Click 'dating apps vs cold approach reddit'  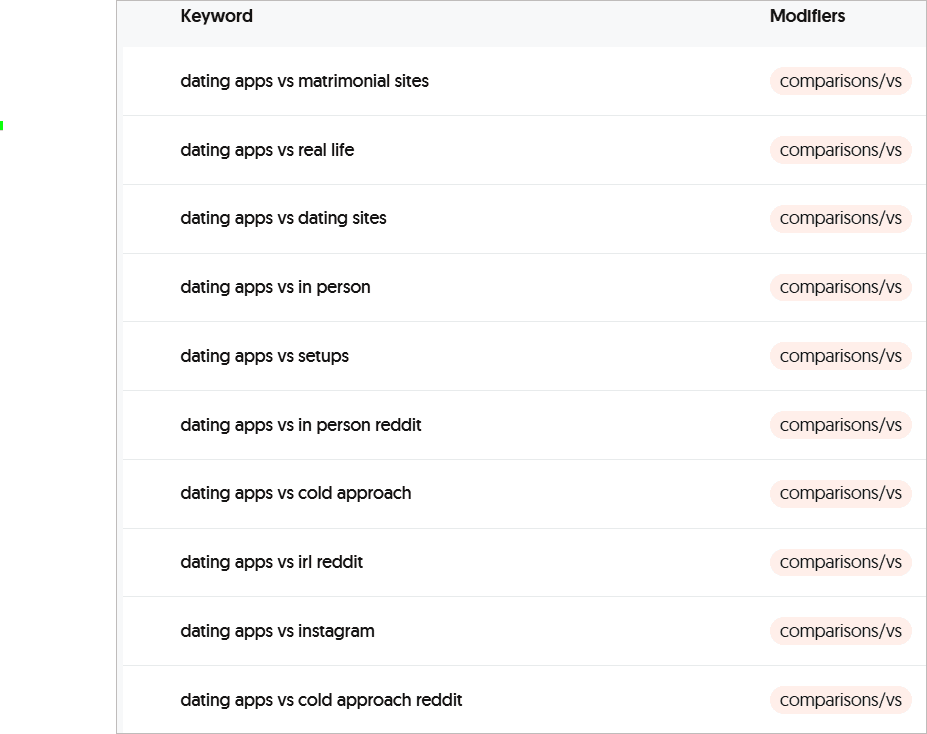point(321,700)
